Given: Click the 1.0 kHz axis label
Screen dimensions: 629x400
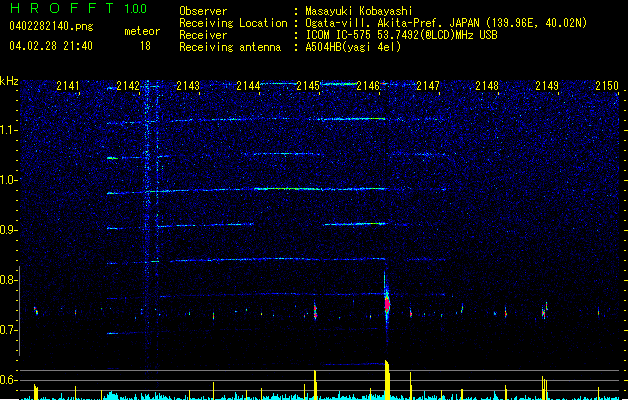Looking at the screenshot, I should [9, 180].
